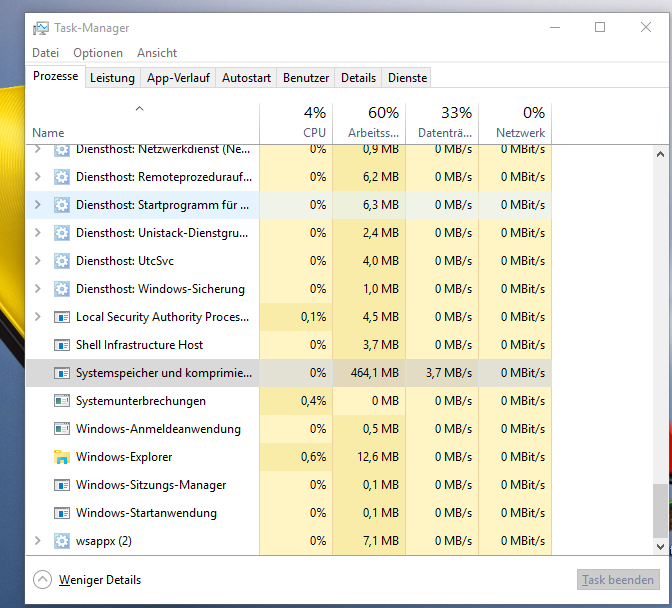Click the gear icon of Diensthost: UtcSvc
Screen dimensions: 672x608
coord(62,261)
